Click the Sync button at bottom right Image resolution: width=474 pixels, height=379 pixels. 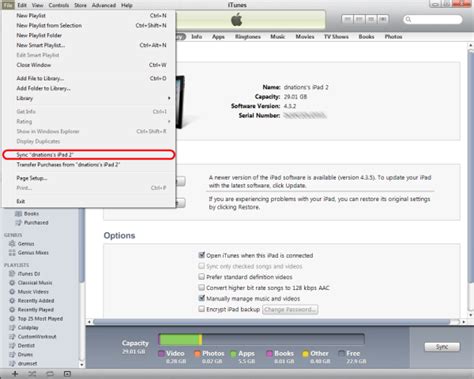(442, 347)
